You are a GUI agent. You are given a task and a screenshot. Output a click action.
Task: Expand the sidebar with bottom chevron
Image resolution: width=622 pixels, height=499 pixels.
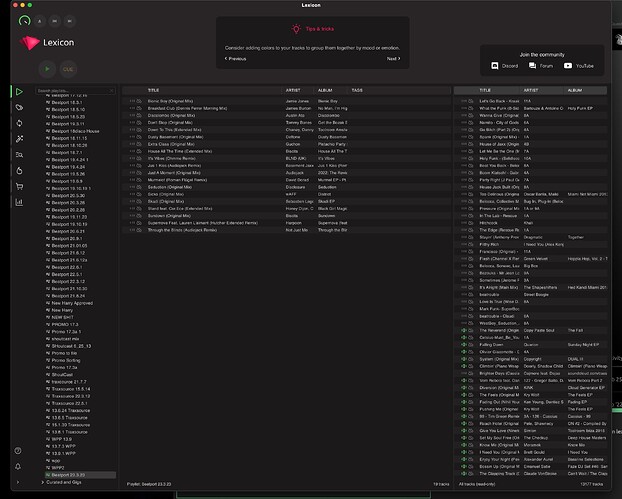[18, 482]
